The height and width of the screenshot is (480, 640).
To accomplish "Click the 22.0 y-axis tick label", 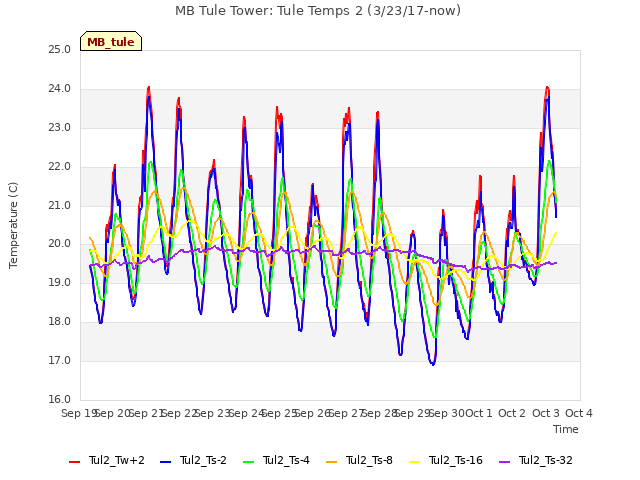I will tap(60, 167).
